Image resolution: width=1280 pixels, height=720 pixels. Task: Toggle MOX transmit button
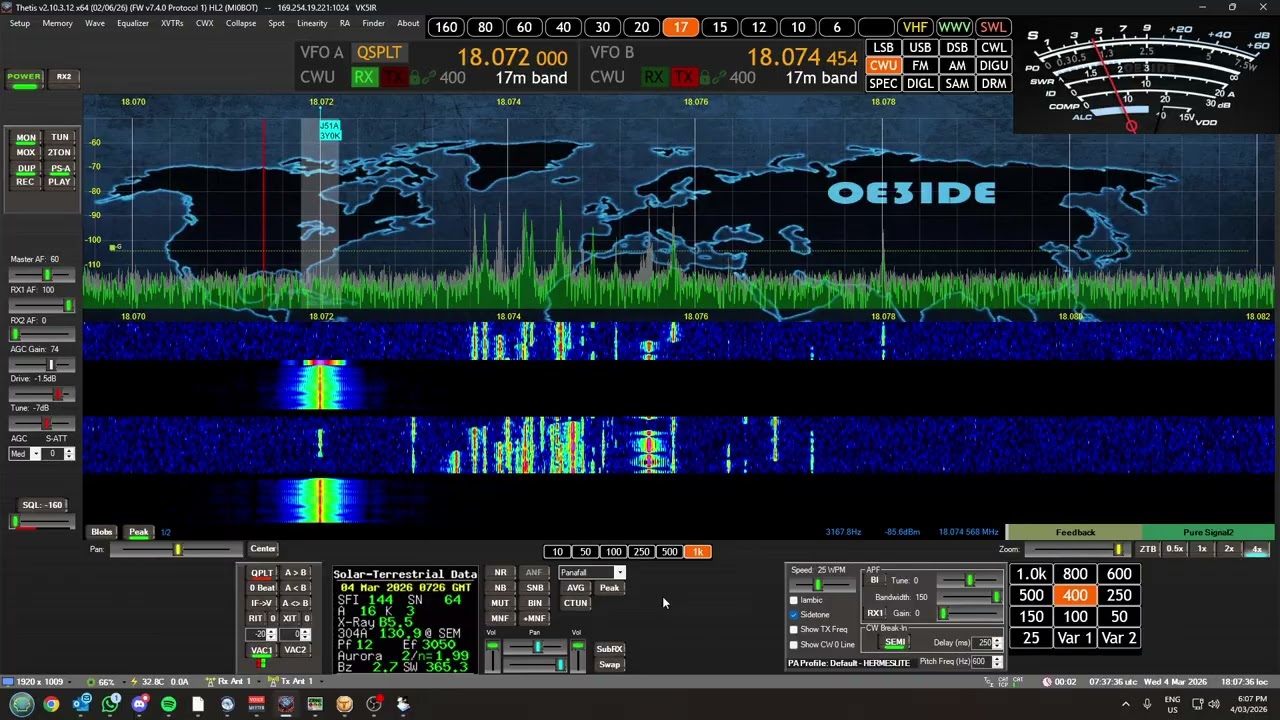pyautogui.click(x=26, y=153)
